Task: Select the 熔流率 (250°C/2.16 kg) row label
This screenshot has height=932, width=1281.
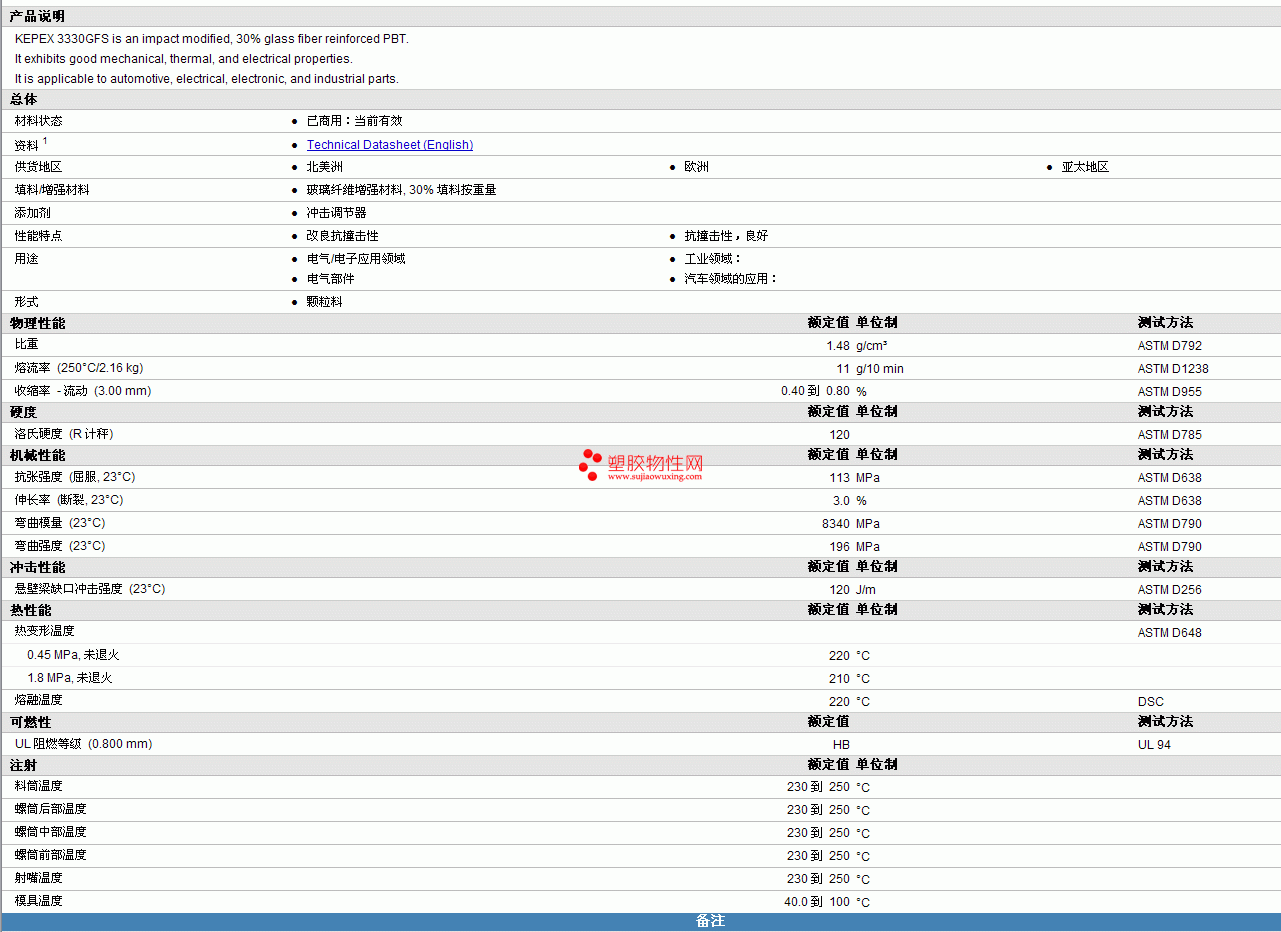Action: coord(79,368)
